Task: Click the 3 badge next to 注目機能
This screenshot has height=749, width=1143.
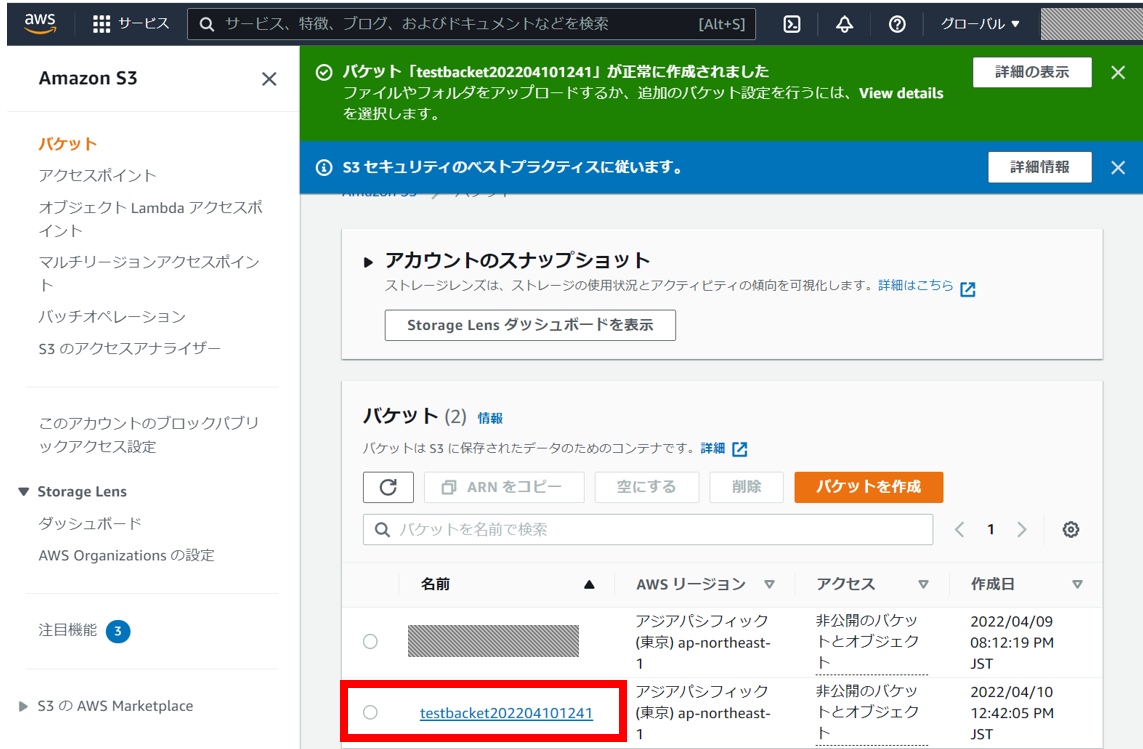Action: 118,631
